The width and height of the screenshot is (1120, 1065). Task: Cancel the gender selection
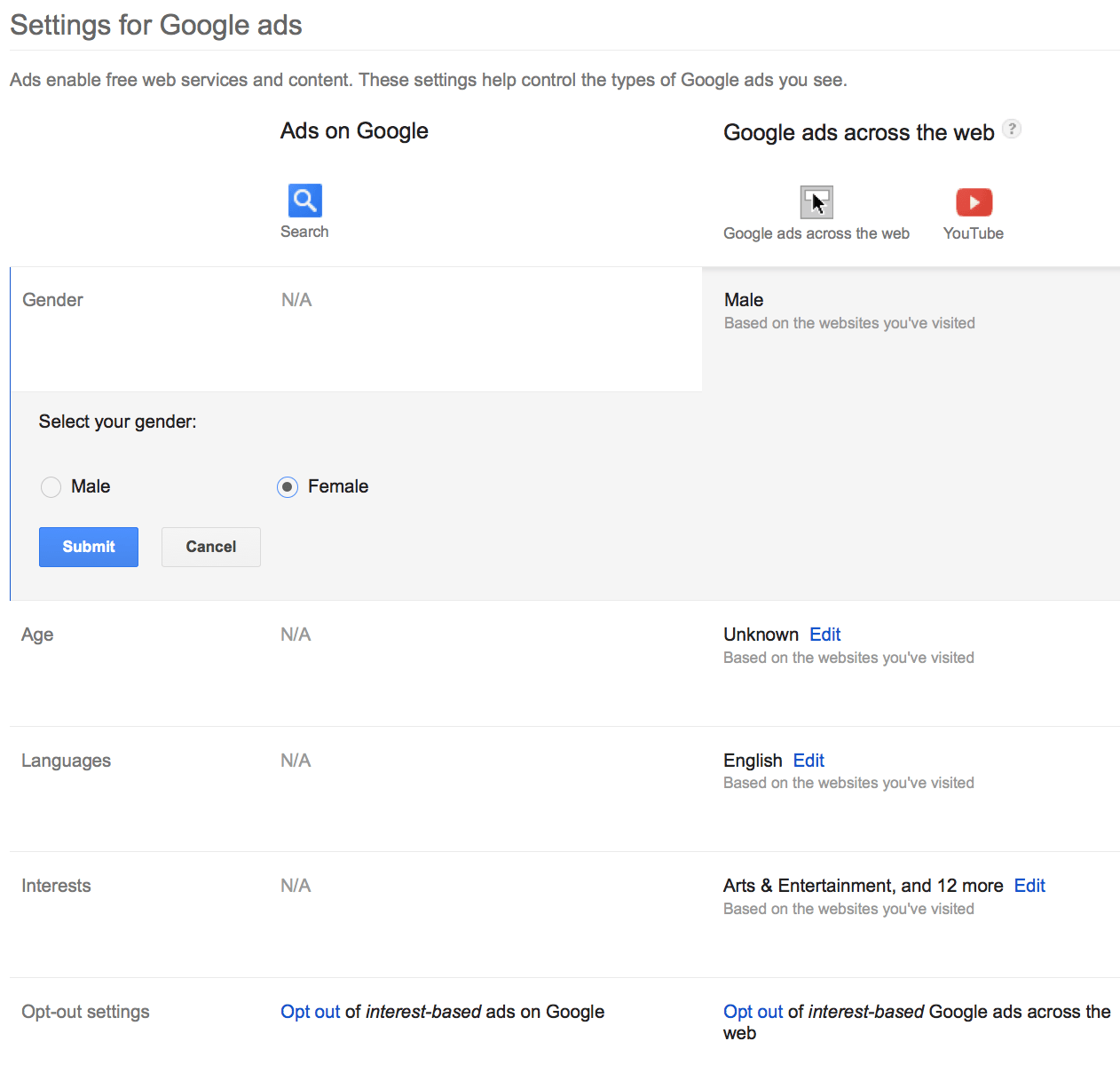[x=211, y=547]
